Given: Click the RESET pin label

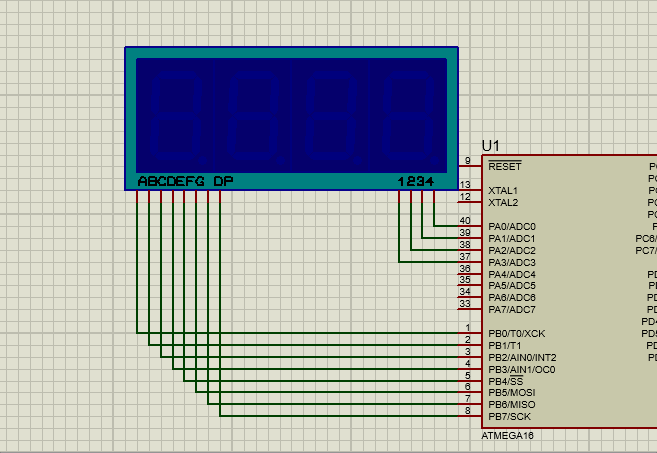Looking at the screenshot, I should [505, 166].
